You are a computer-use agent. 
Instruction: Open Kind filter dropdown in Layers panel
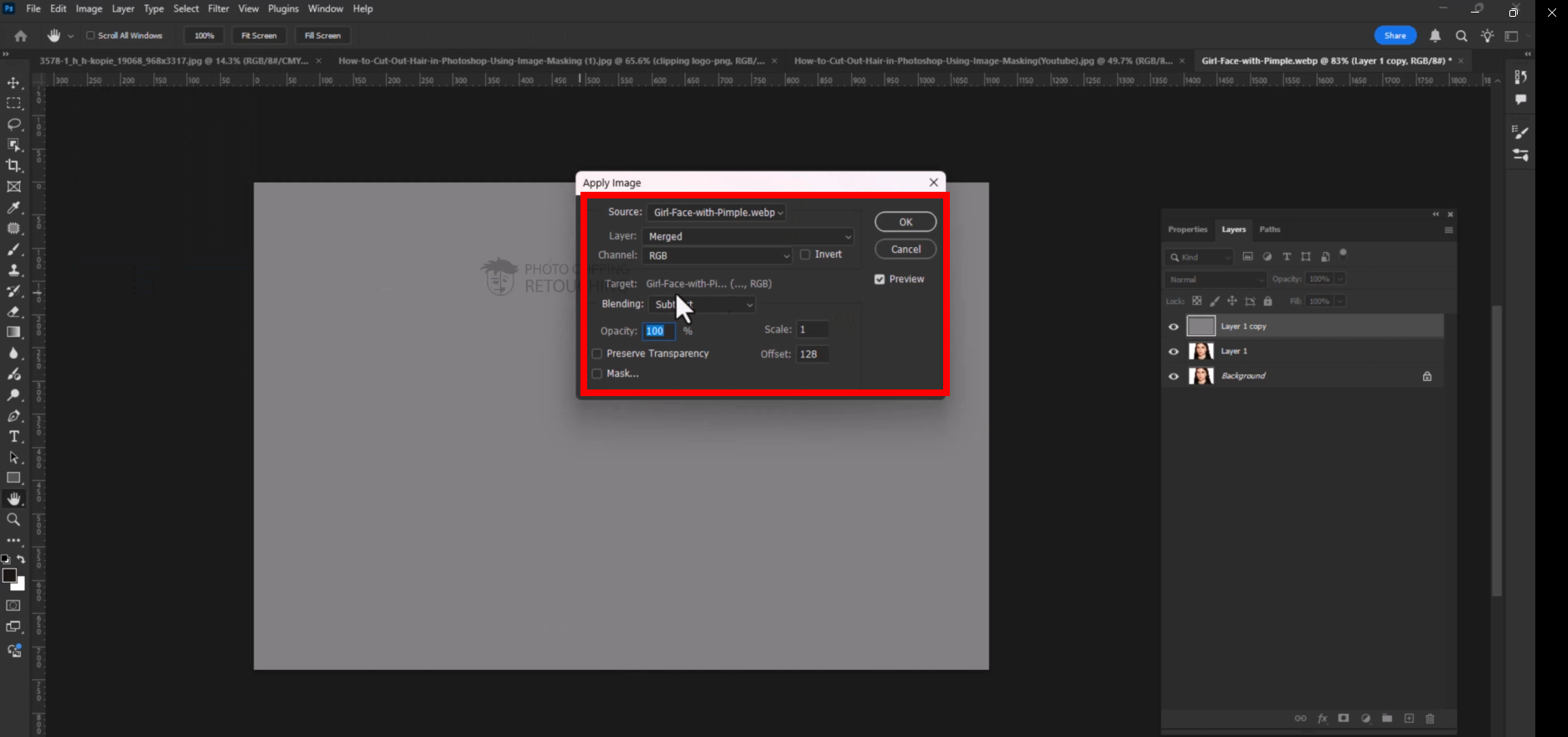(x=1199, y=257)
